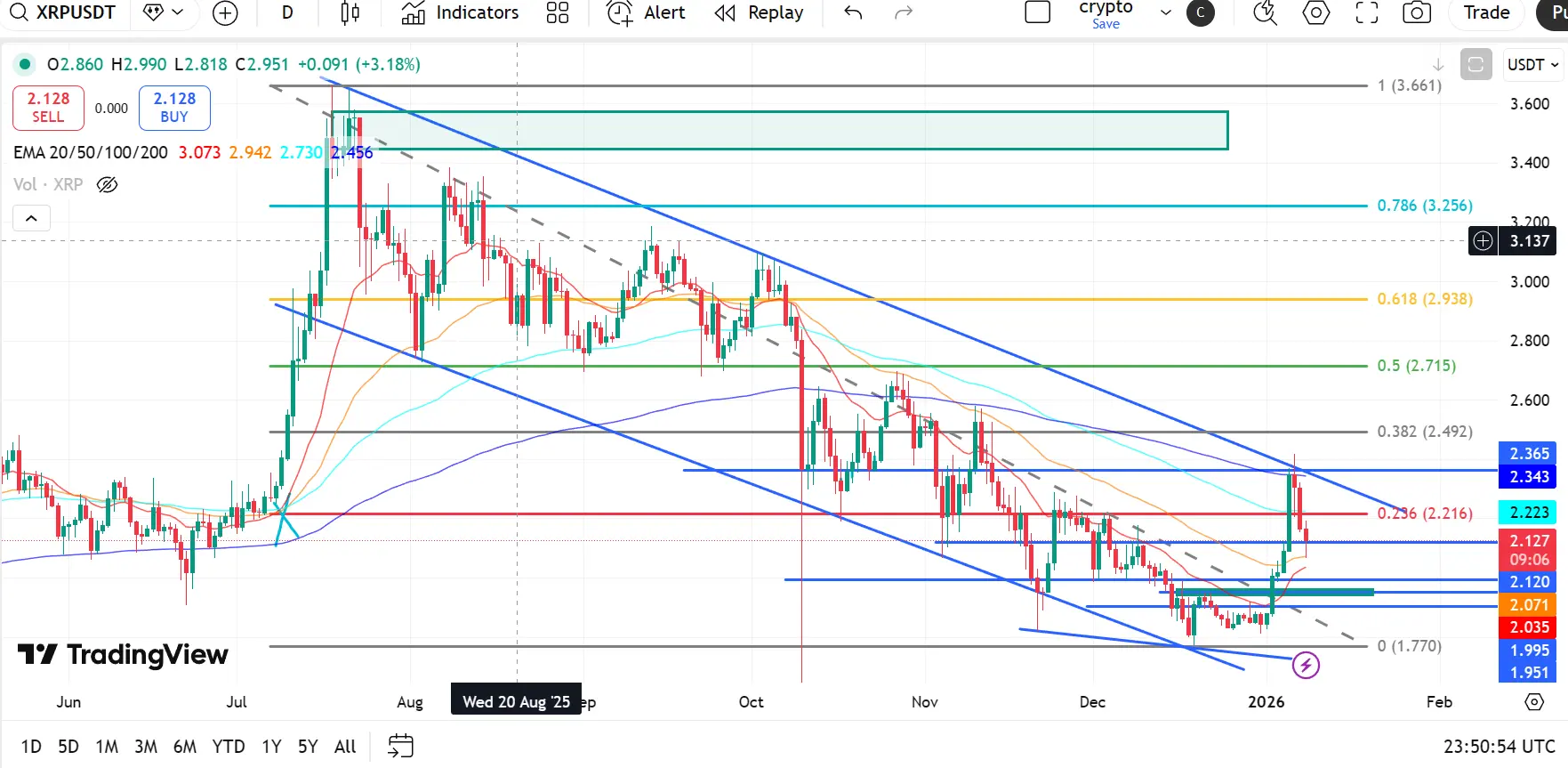
Task: Click the 2.128 BUY button
Action: click(174, 108)
